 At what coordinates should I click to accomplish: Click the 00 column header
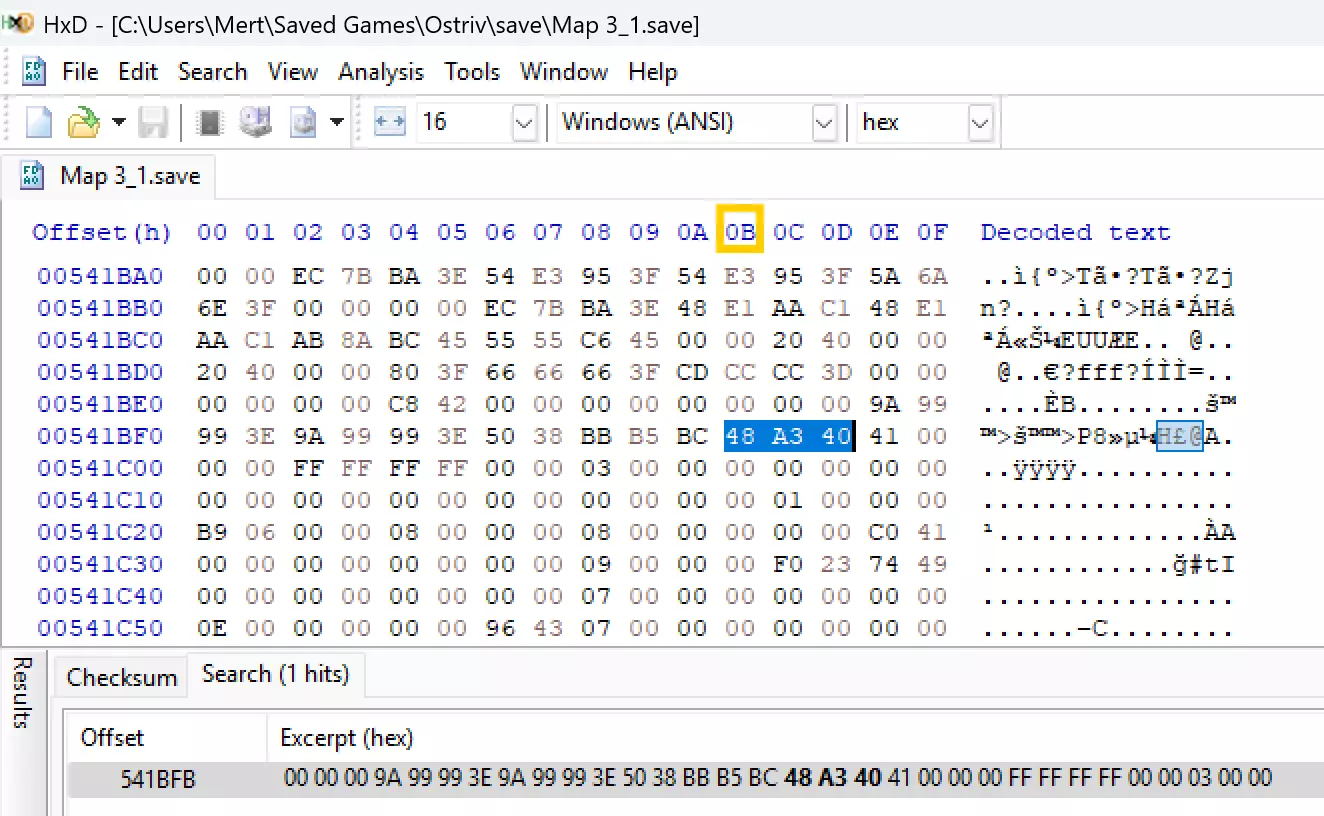click(212, 233)
